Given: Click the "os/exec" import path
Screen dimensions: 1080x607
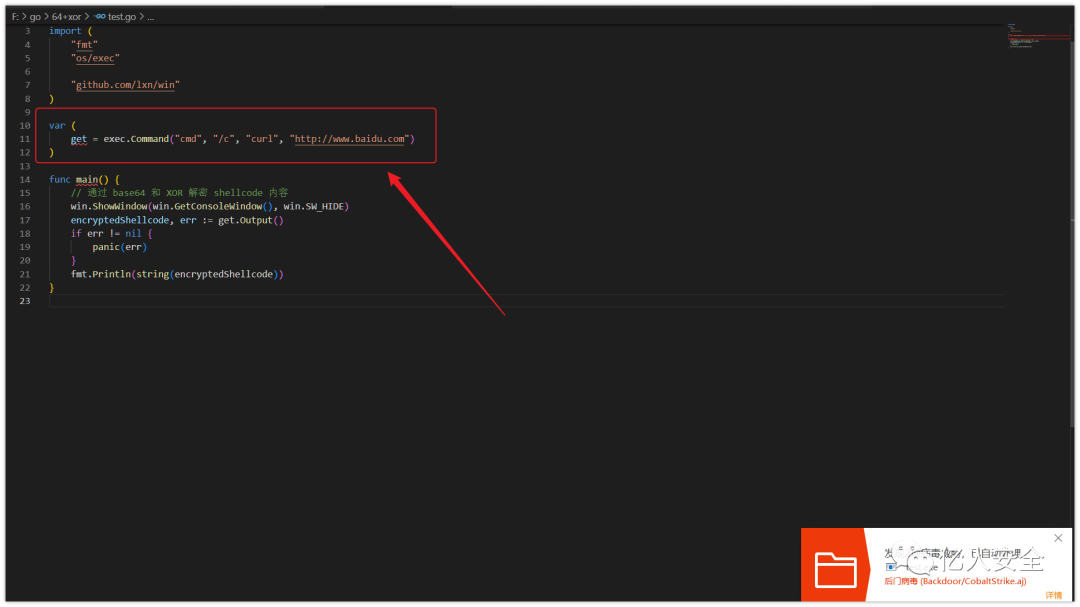Looking at the screenshot, I should (95, 58).
